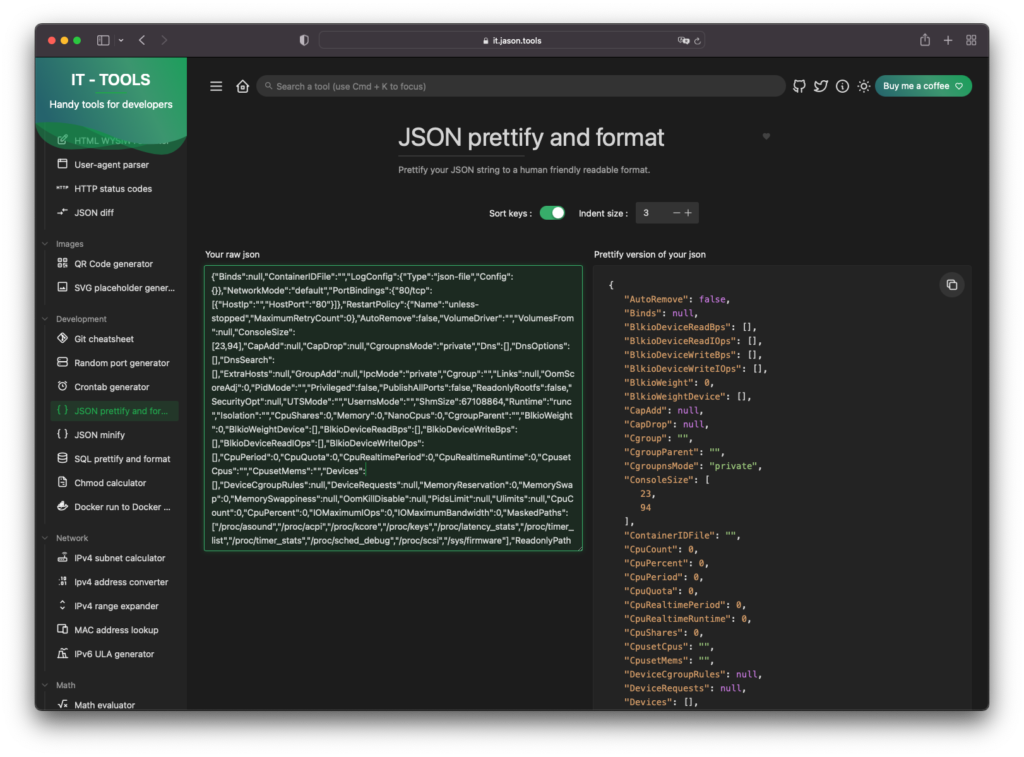Click the IT - TOOLS logo title

coord(110,80)
